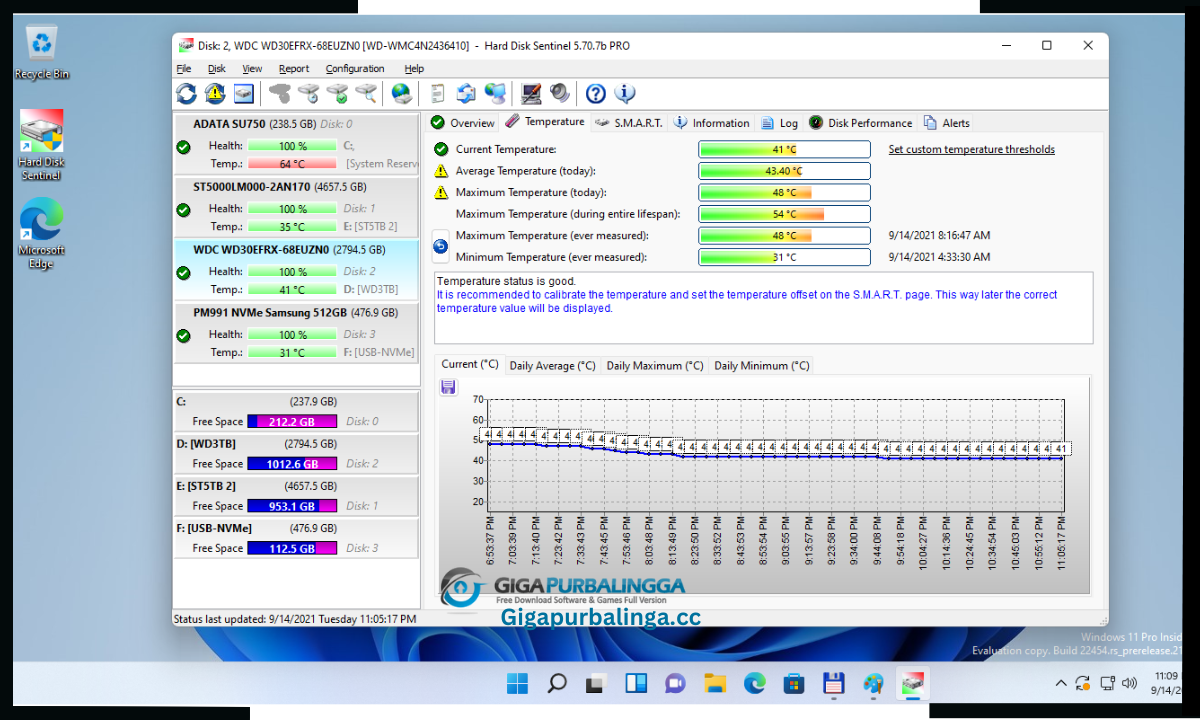The height and width of the screenshot is (720, 1200).
Task: Click Set custom temperature thresholds link
Action: [972, 149]
